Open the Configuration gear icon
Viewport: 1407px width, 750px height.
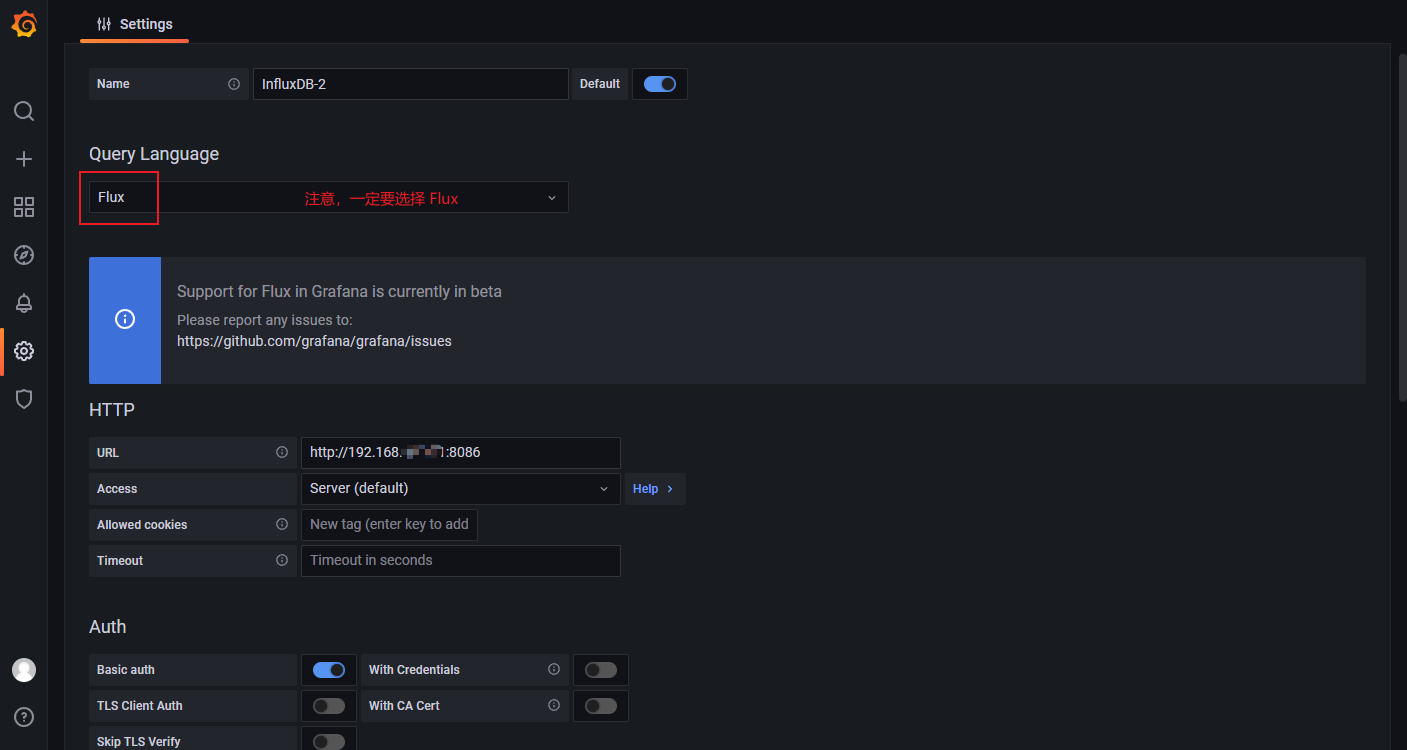point(24,351)
